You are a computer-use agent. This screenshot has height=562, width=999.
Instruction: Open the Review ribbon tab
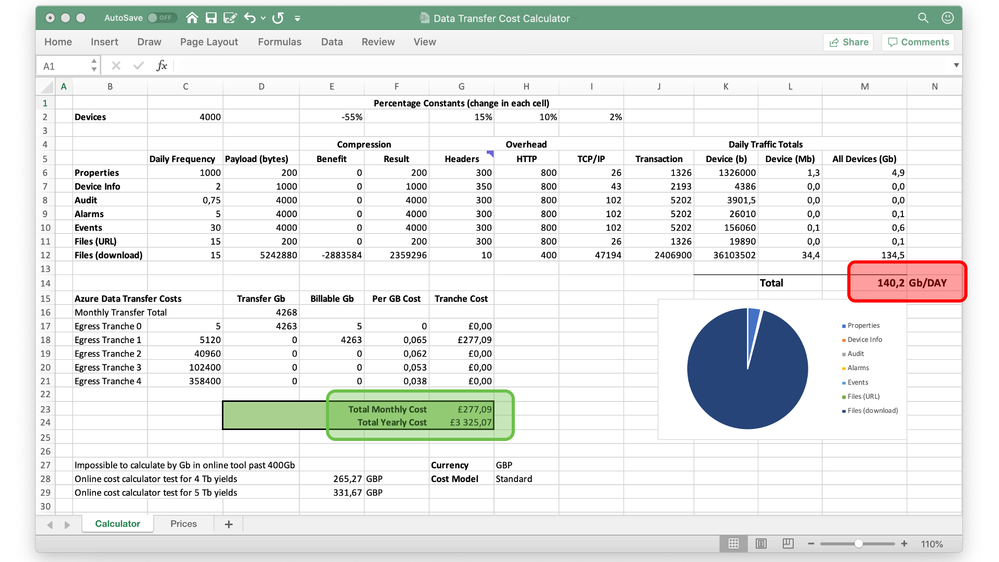coord(378,42)
